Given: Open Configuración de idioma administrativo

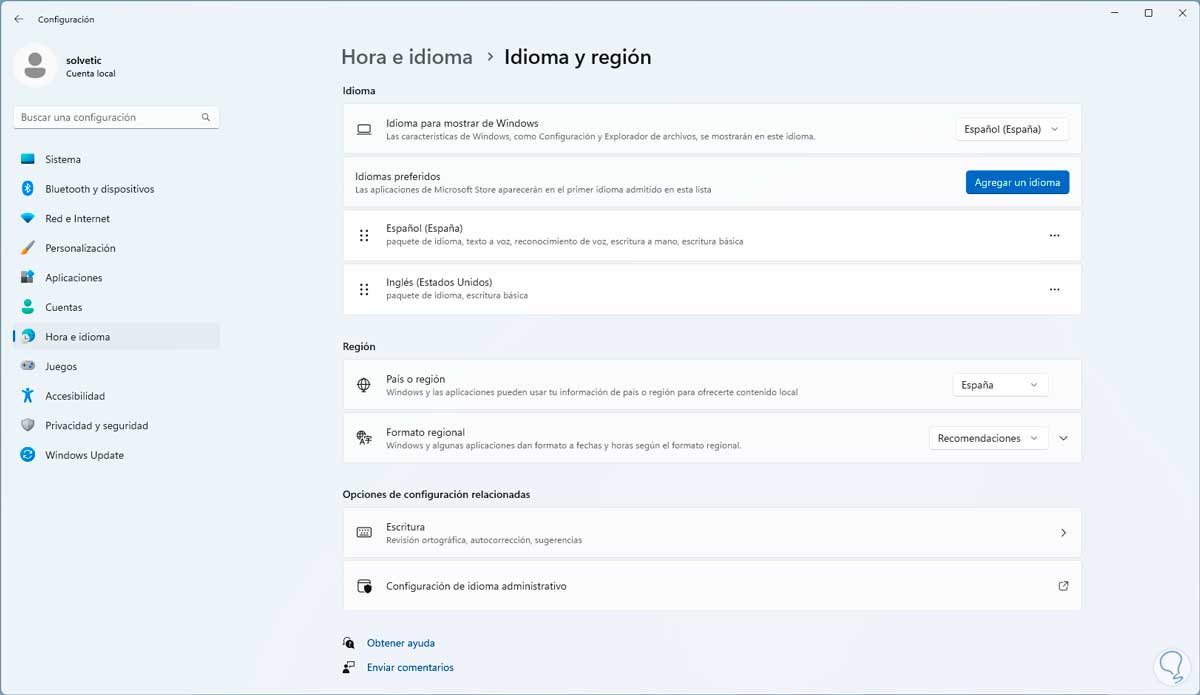Looking at the screenshot, I should coord(712,586).
